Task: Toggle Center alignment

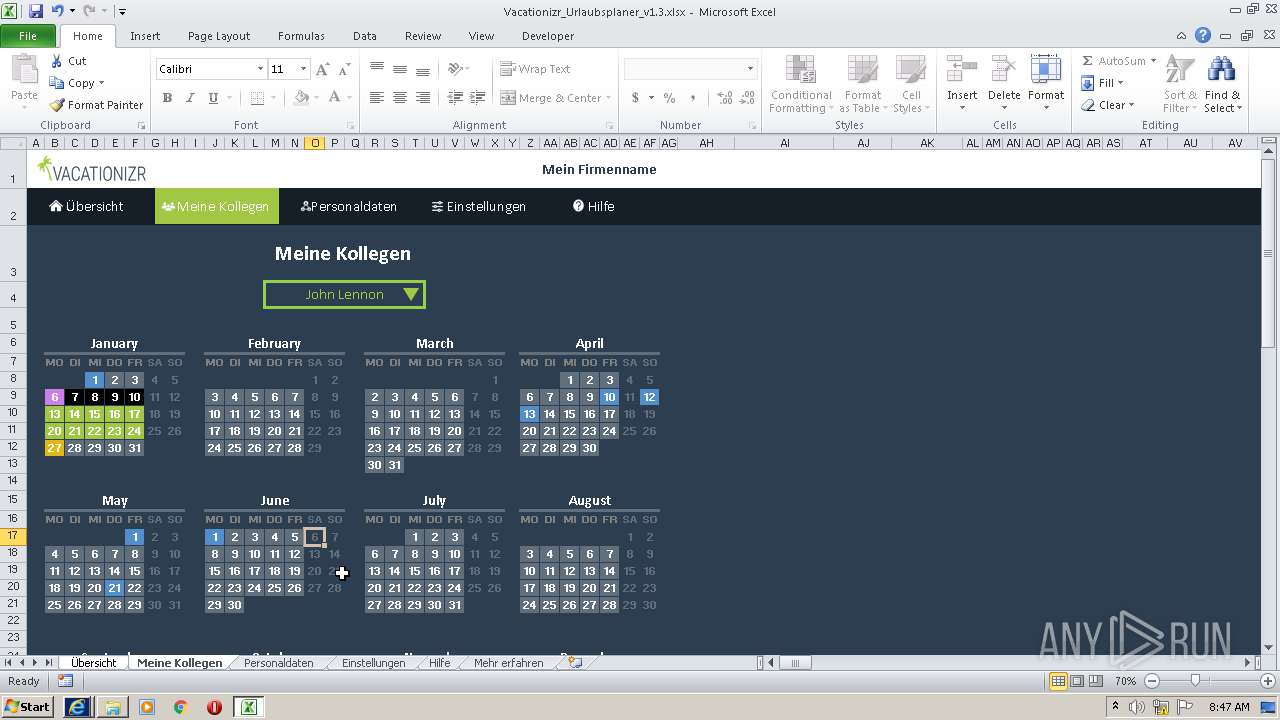Action: [400, 98]
